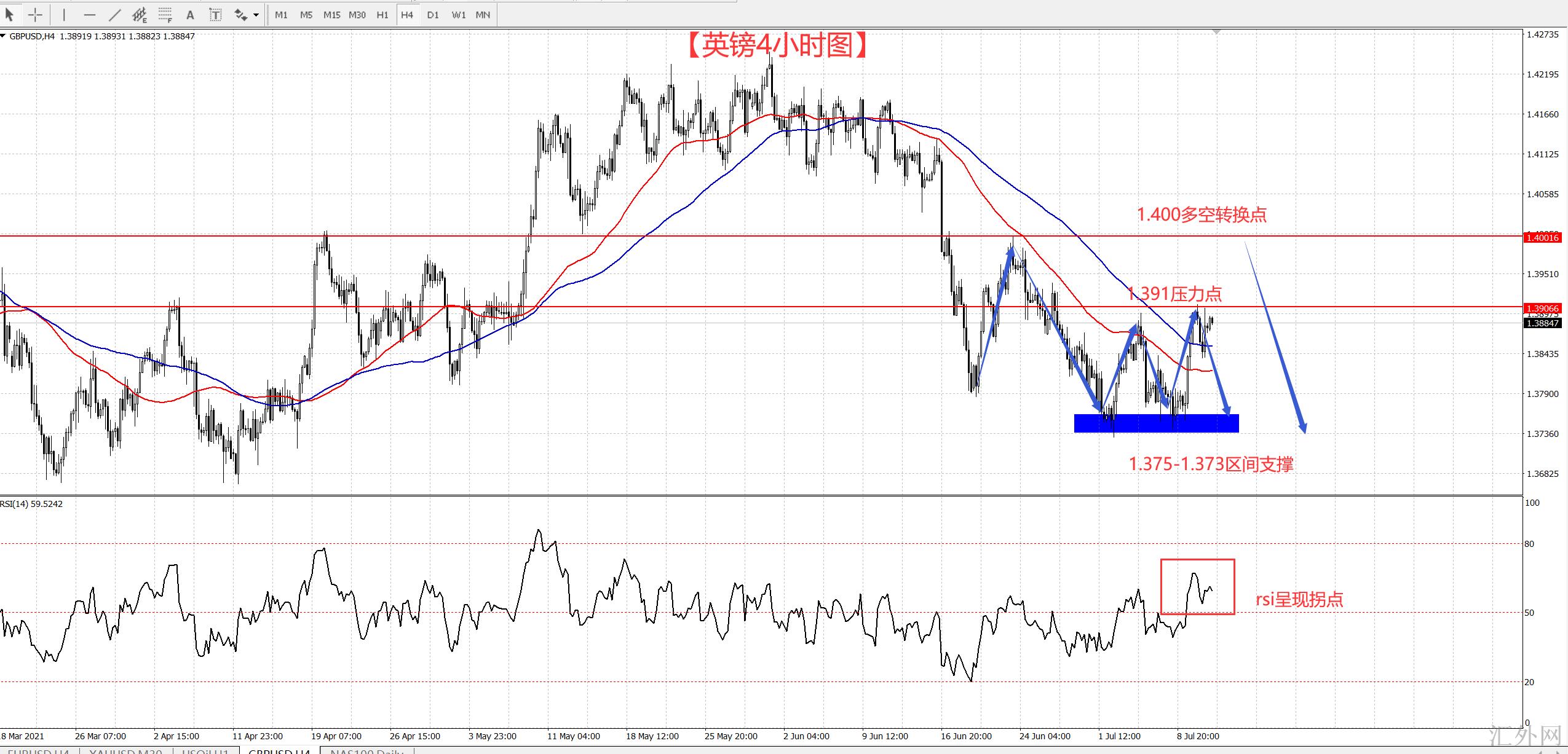Pick the trendline drawing tool
Image resolution: width=1568 pixels, height=754 pixels.
click(x=115, y=15)
